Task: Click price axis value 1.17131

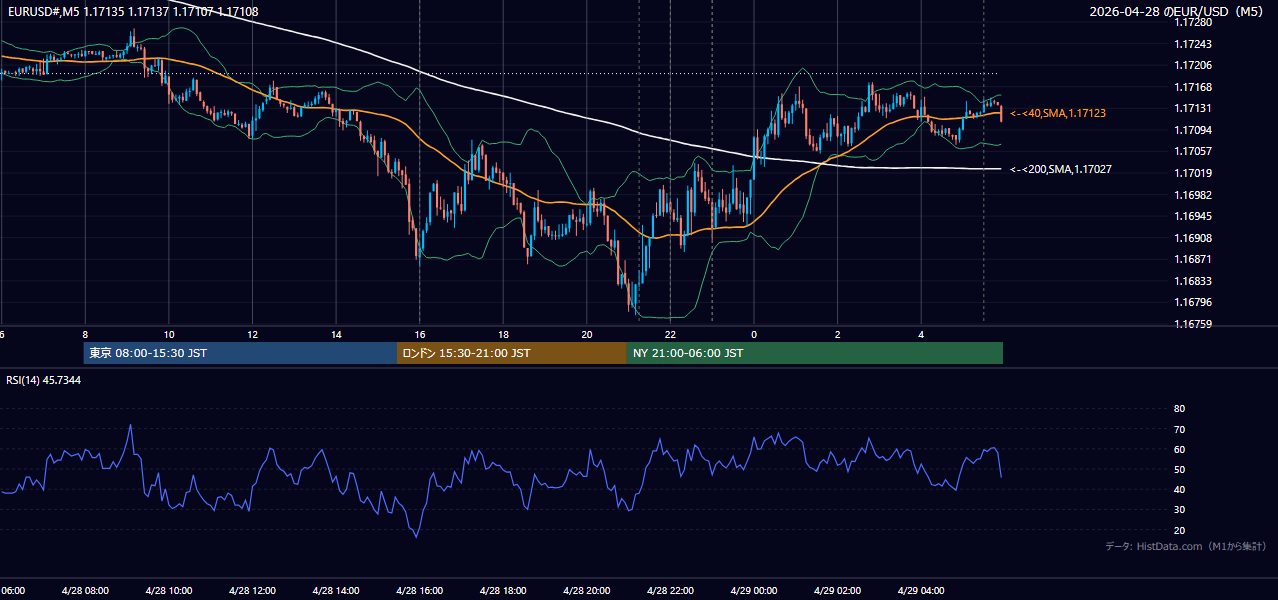Action: (x=1193, y=108)
